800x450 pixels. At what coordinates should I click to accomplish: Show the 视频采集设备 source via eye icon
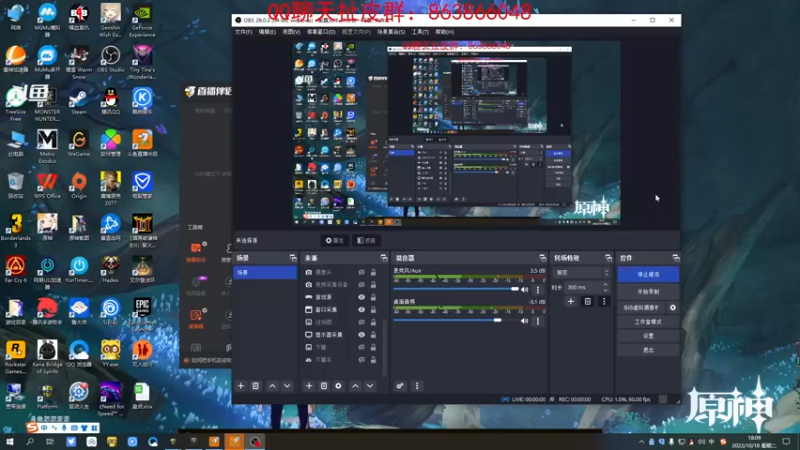click(x=361, y=285)
